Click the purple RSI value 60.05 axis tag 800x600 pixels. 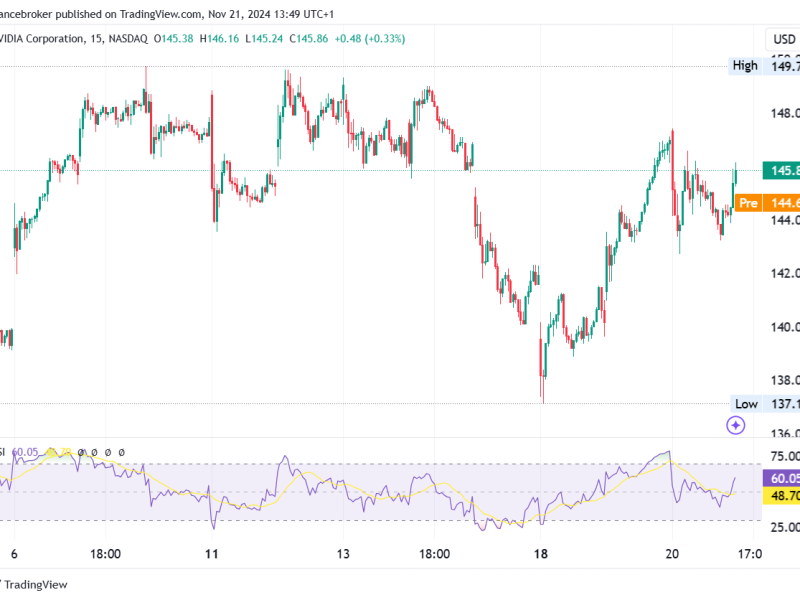click(781, 478)
